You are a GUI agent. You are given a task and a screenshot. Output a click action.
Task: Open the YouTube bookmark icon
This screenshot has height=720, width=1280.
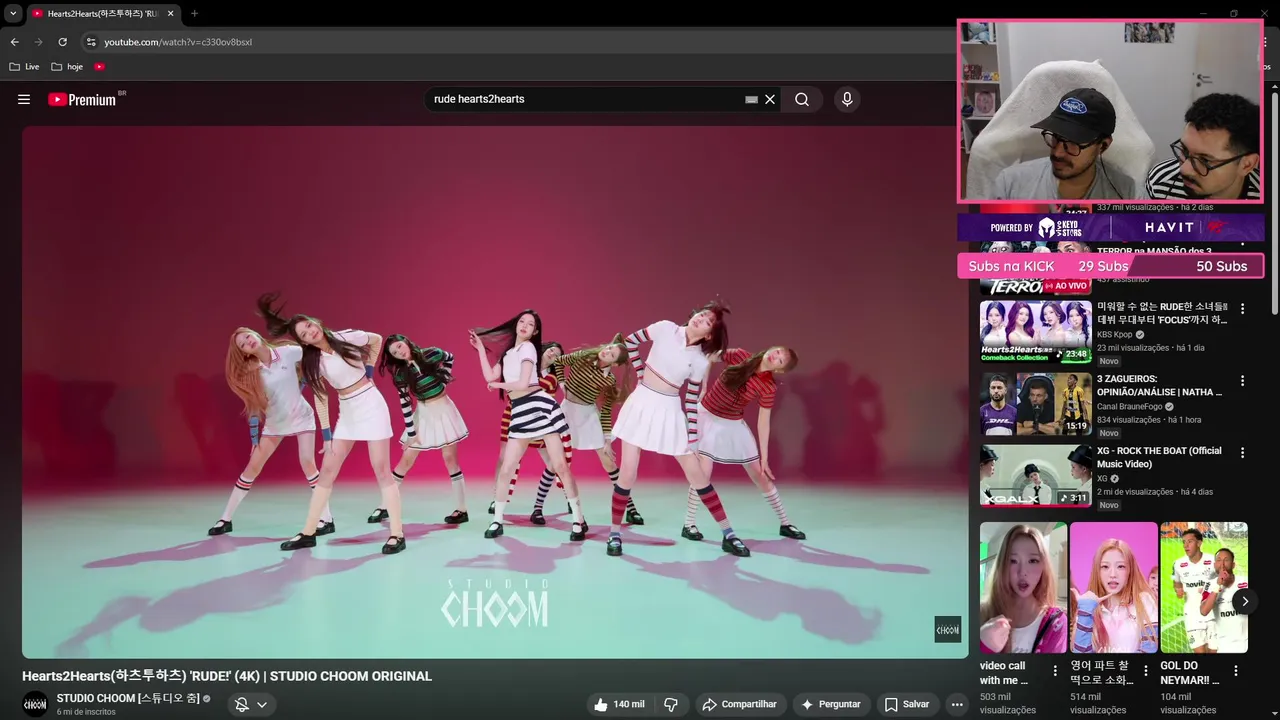click(99, 67)
